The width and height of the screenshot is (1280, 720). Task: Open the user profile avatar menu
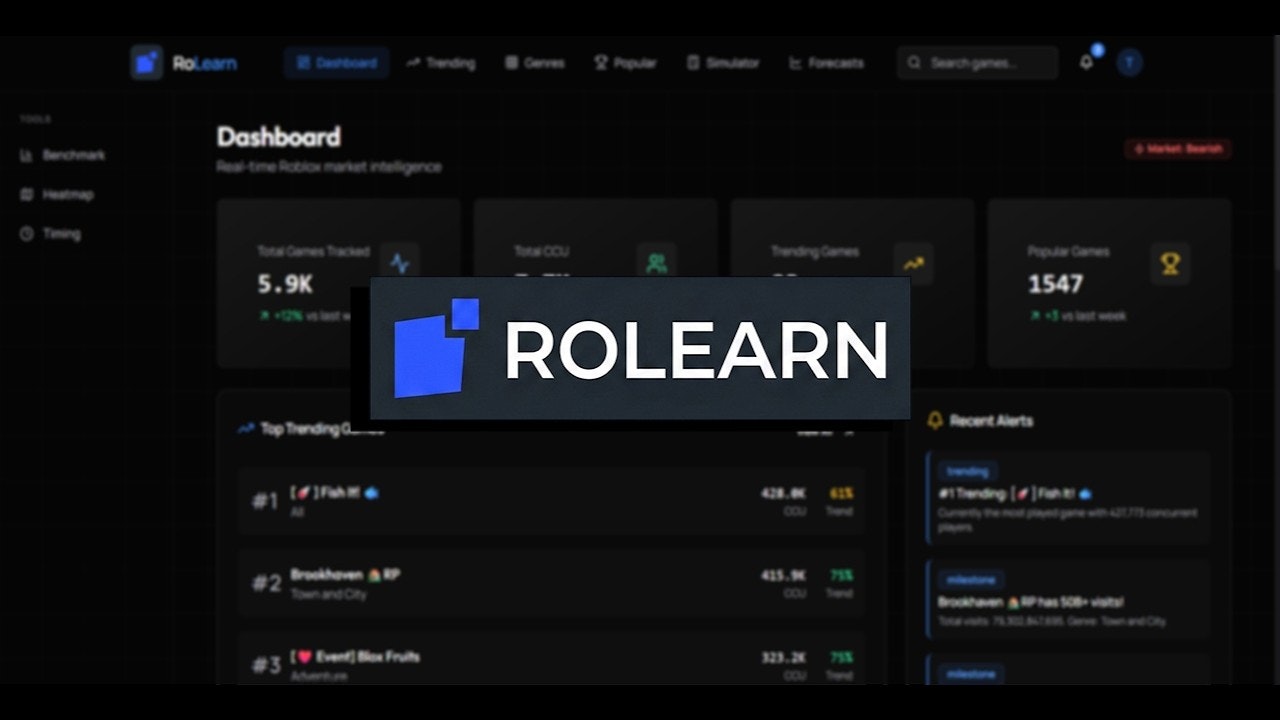[x=1130, y=62]
